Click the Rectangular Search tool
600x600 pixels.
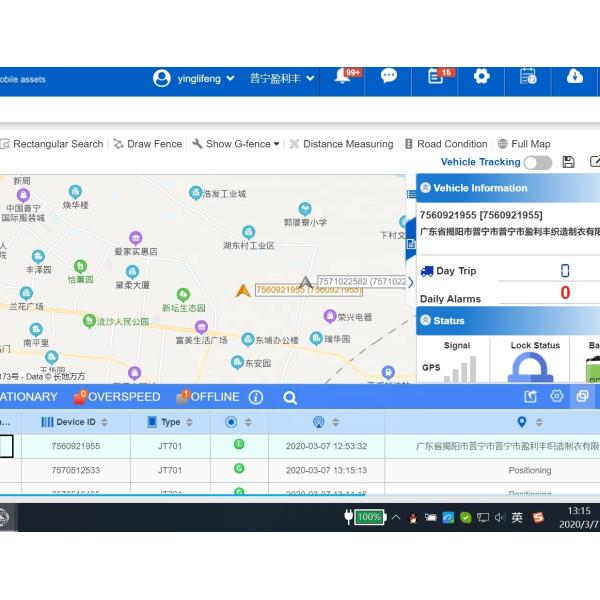[52, 144]
